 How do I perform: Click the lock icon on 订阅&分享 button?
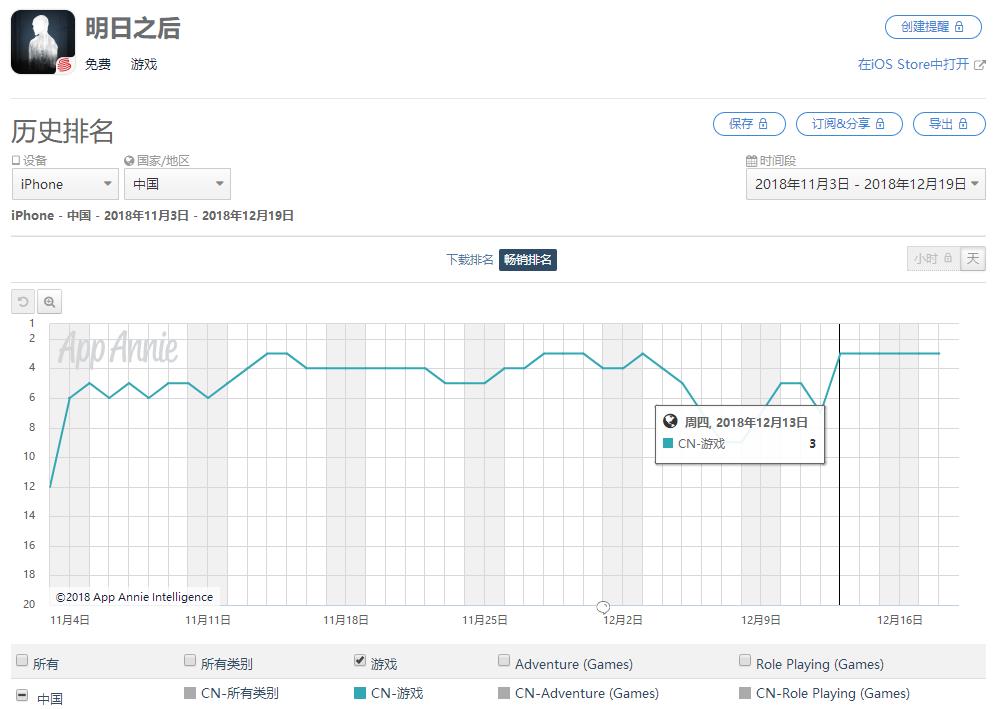coord(880,124)
